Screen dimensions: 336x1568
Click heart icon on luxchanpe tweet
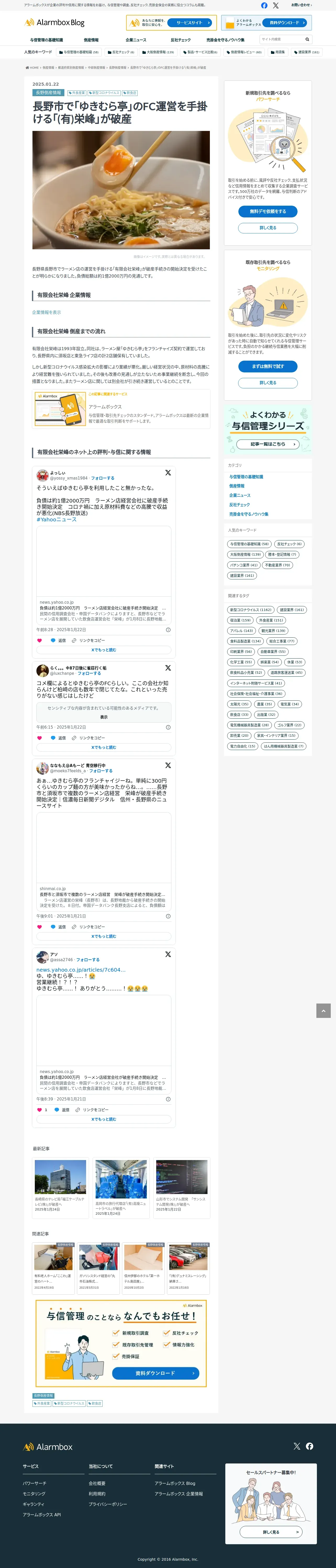40,738
